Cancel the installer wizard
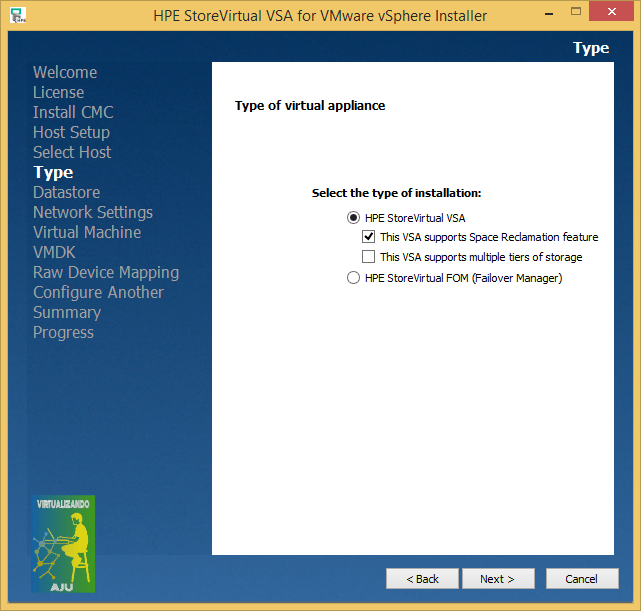641x611 pixels. pos(581,579)
